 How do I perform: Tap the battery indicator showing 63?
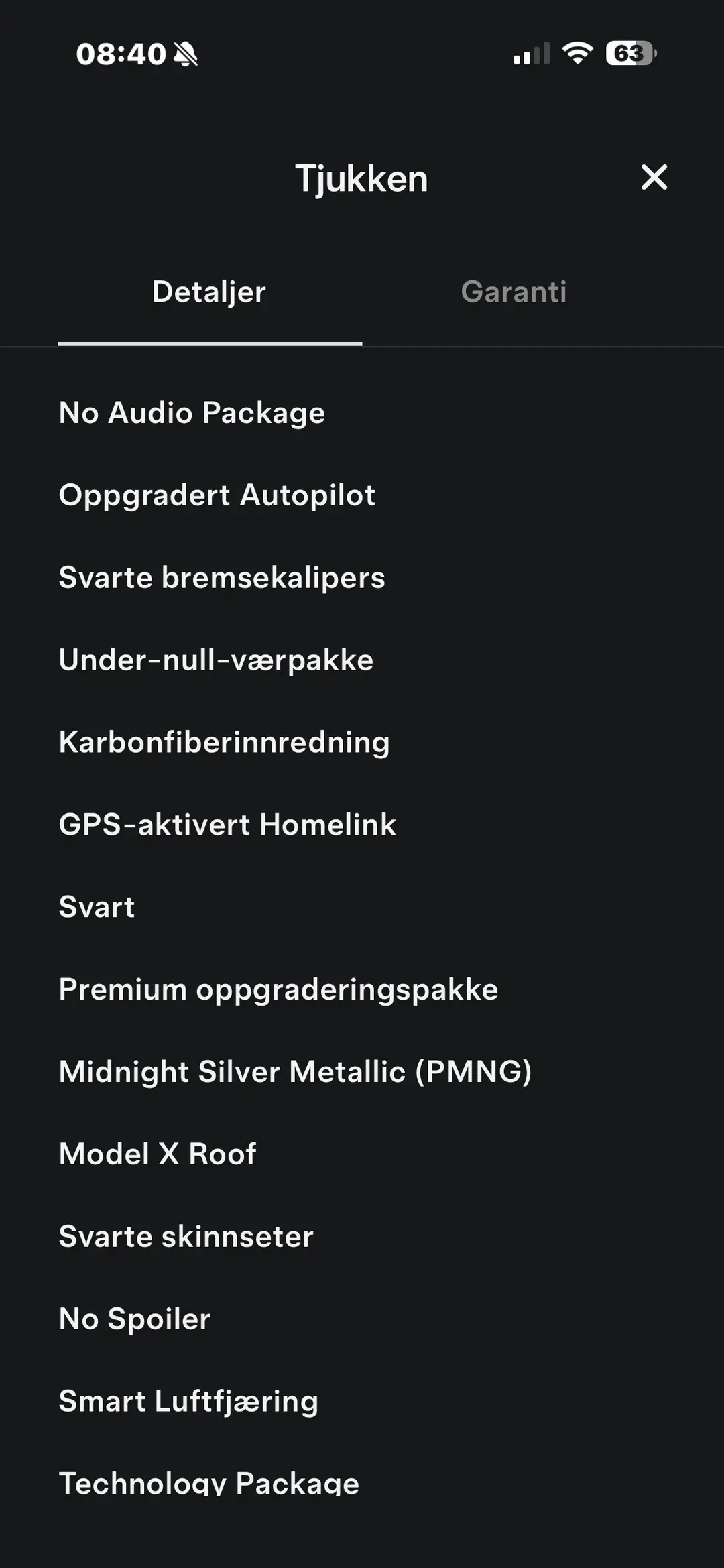631,53
